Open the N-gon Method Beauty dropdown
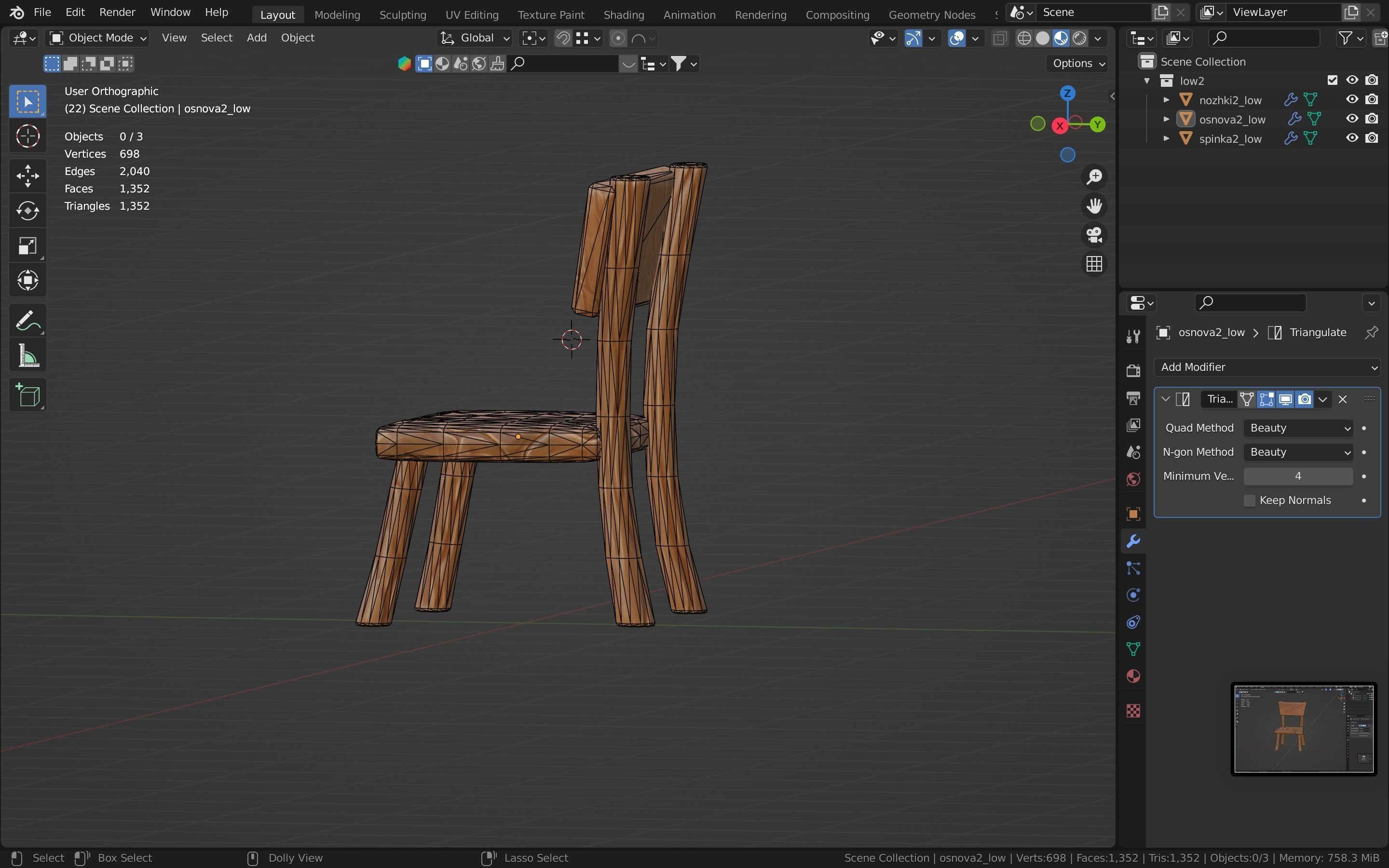The width and height of the screenshot is (1389, 868). coord(1298,452)
